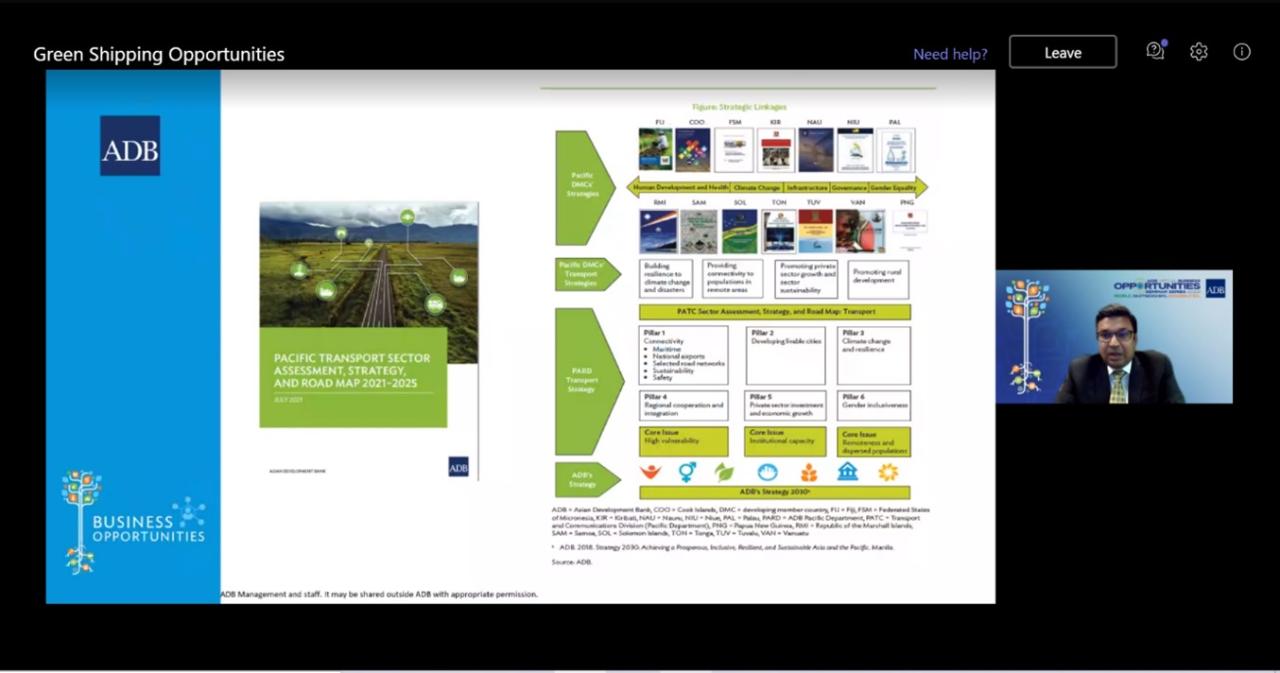Show event information via the info icon

pyautogui.click(x=1242, y=52)
